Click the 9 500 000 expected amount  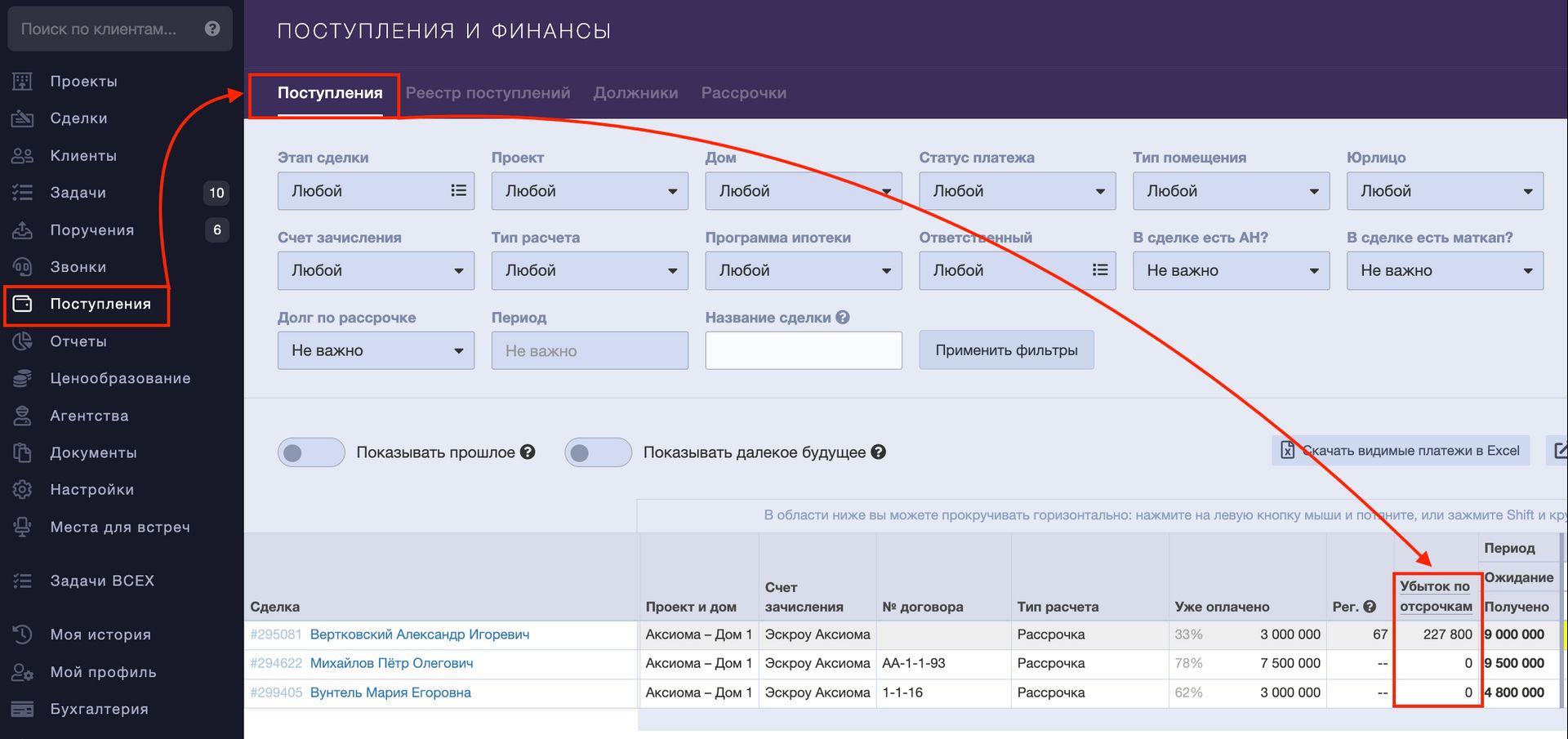(x=1514, y=663)
